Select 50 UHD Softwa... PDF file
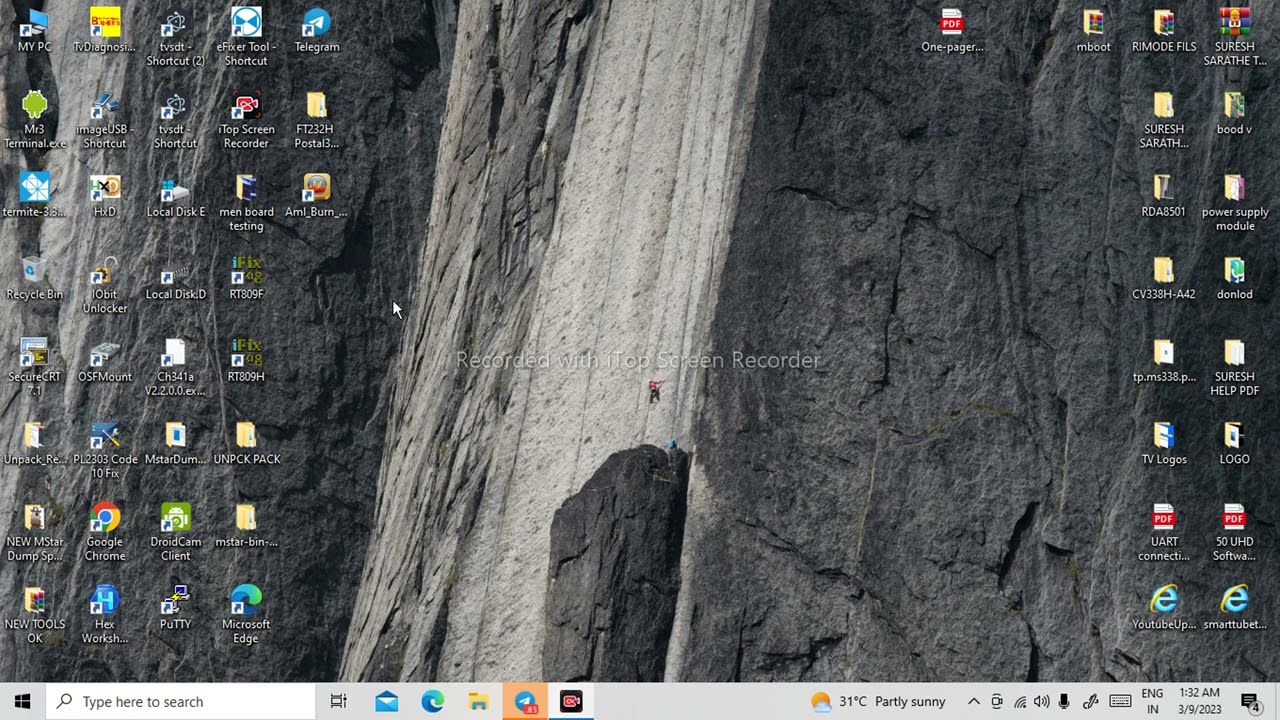 (x=1235, y=533)
